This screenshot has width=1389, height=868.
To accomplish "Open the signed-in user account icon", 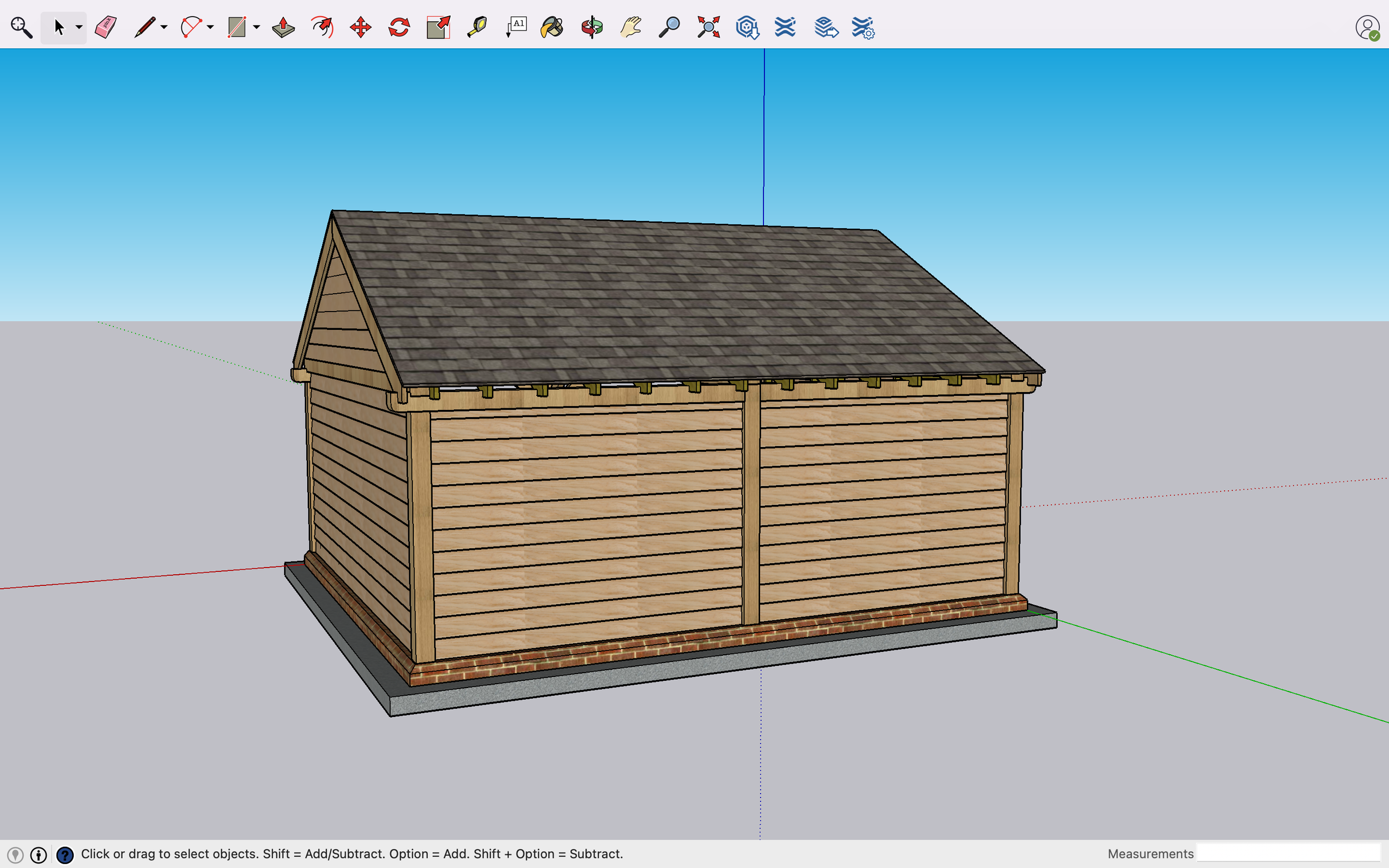I will pos(1367,28).
